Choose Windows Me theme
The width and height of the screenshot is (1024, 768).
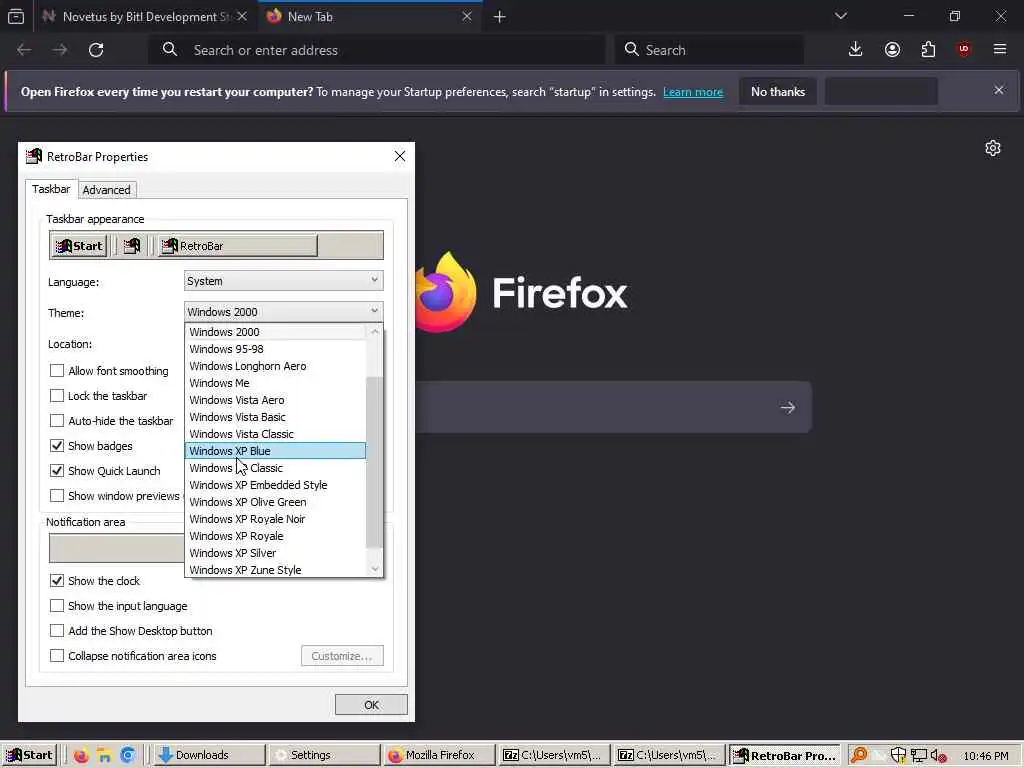click(x=275, y=383)
